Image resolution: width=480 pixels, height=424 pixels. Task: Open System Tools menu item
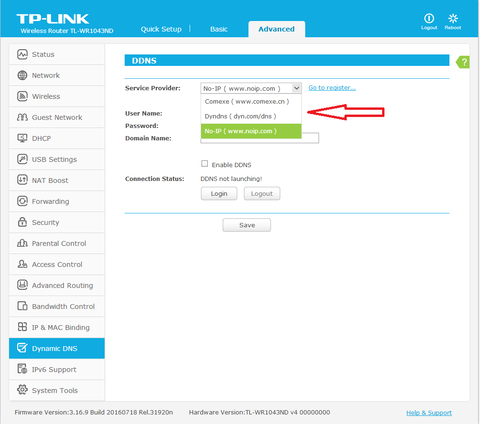click(57, 390)
